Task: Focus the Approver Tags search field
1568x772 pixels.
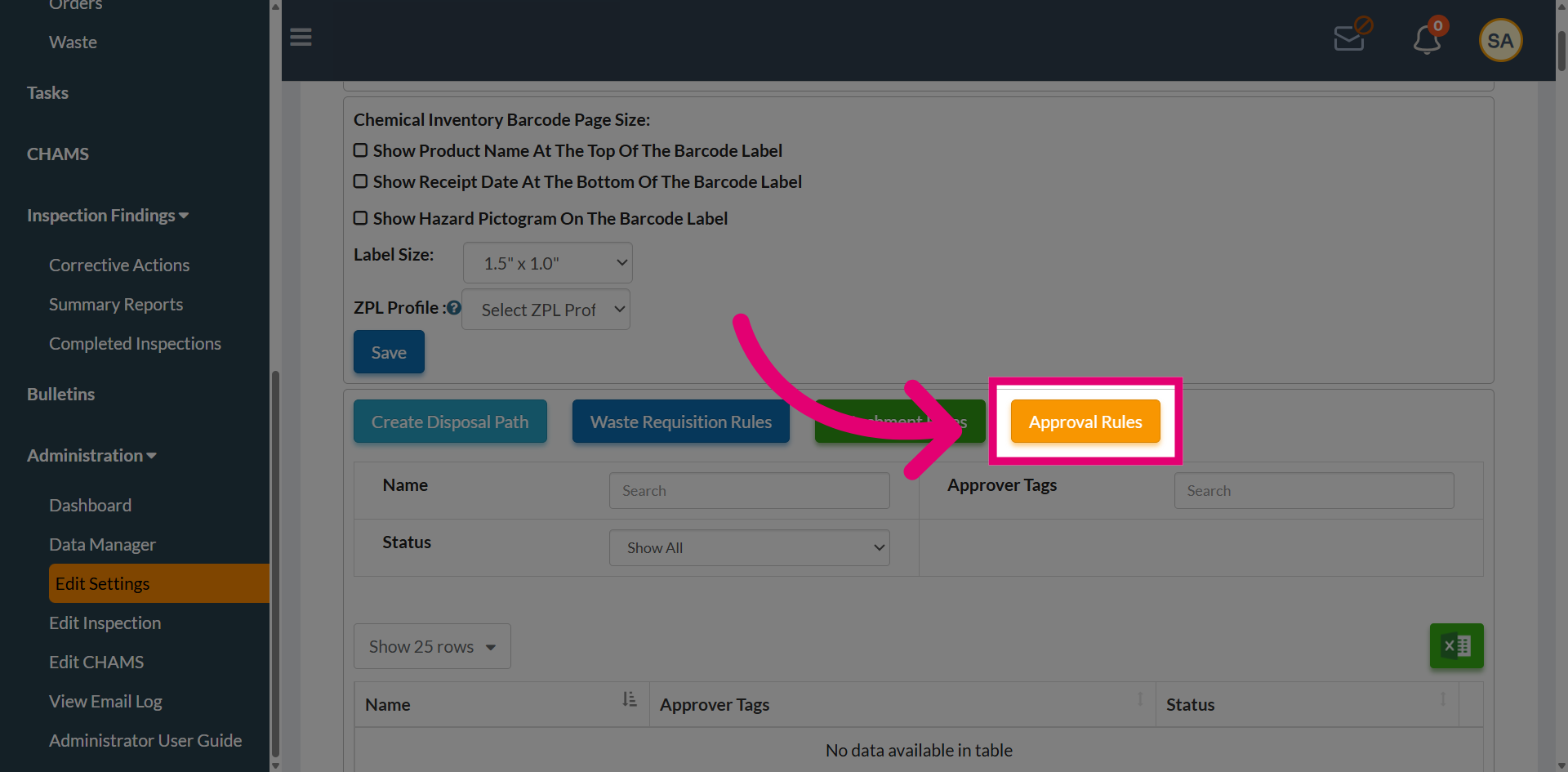Action: point(1314,491)
